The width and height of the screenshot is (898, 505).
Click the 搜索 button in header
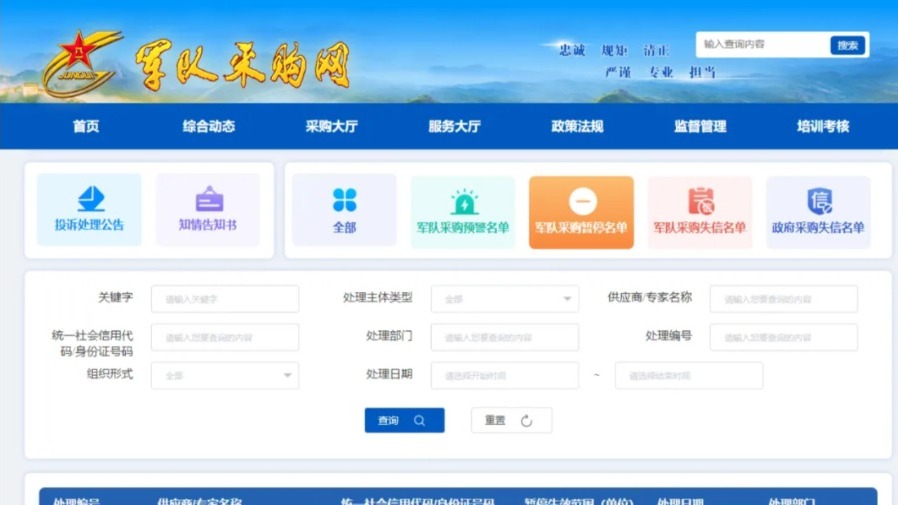(848, 45)
